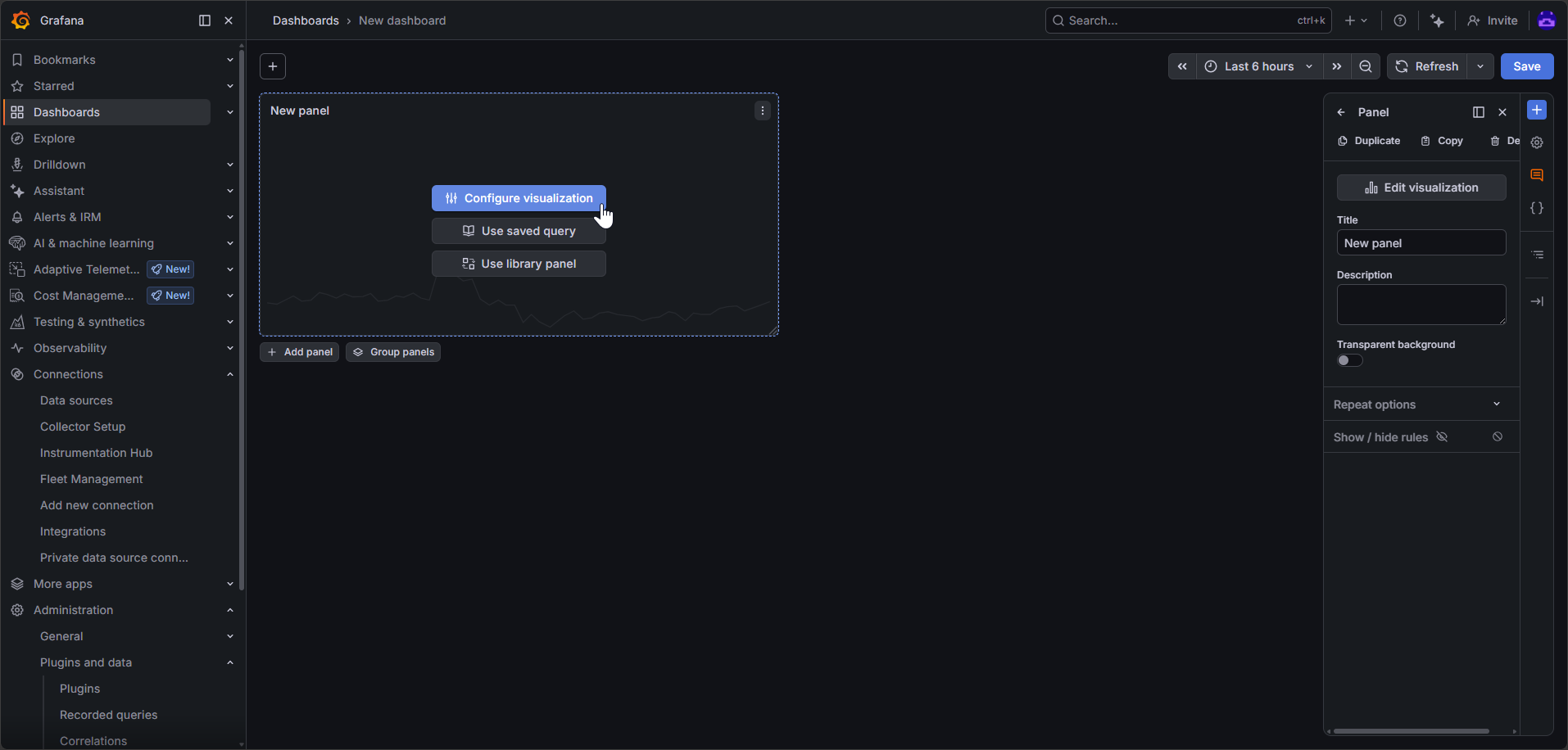Expand the Dashboards section chevron
The height and width of the screenshot is (750, 1568).
coord(230,112)
